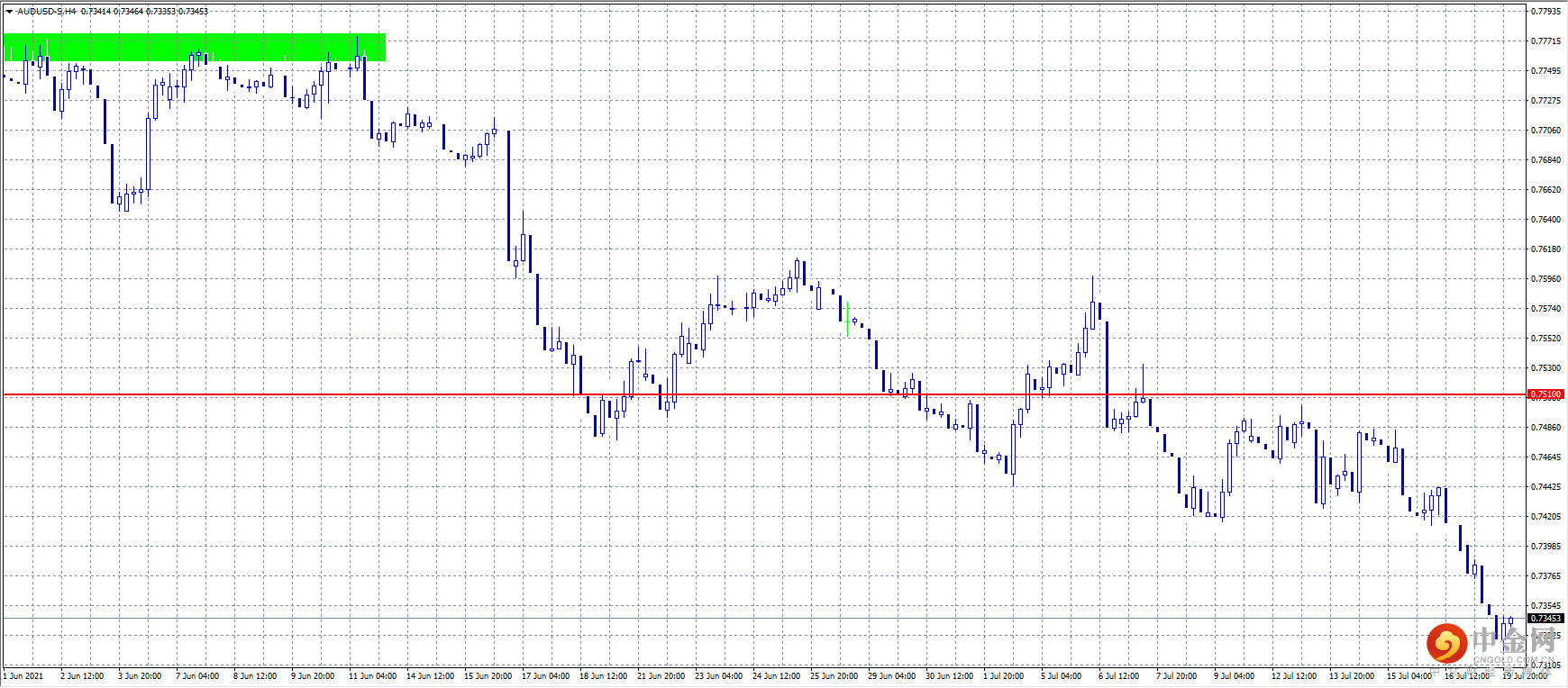The width and height of the screenshot is (1568, 688).
Task: Click the 9 Jun 20:00 time label
Action: [313, 676]
